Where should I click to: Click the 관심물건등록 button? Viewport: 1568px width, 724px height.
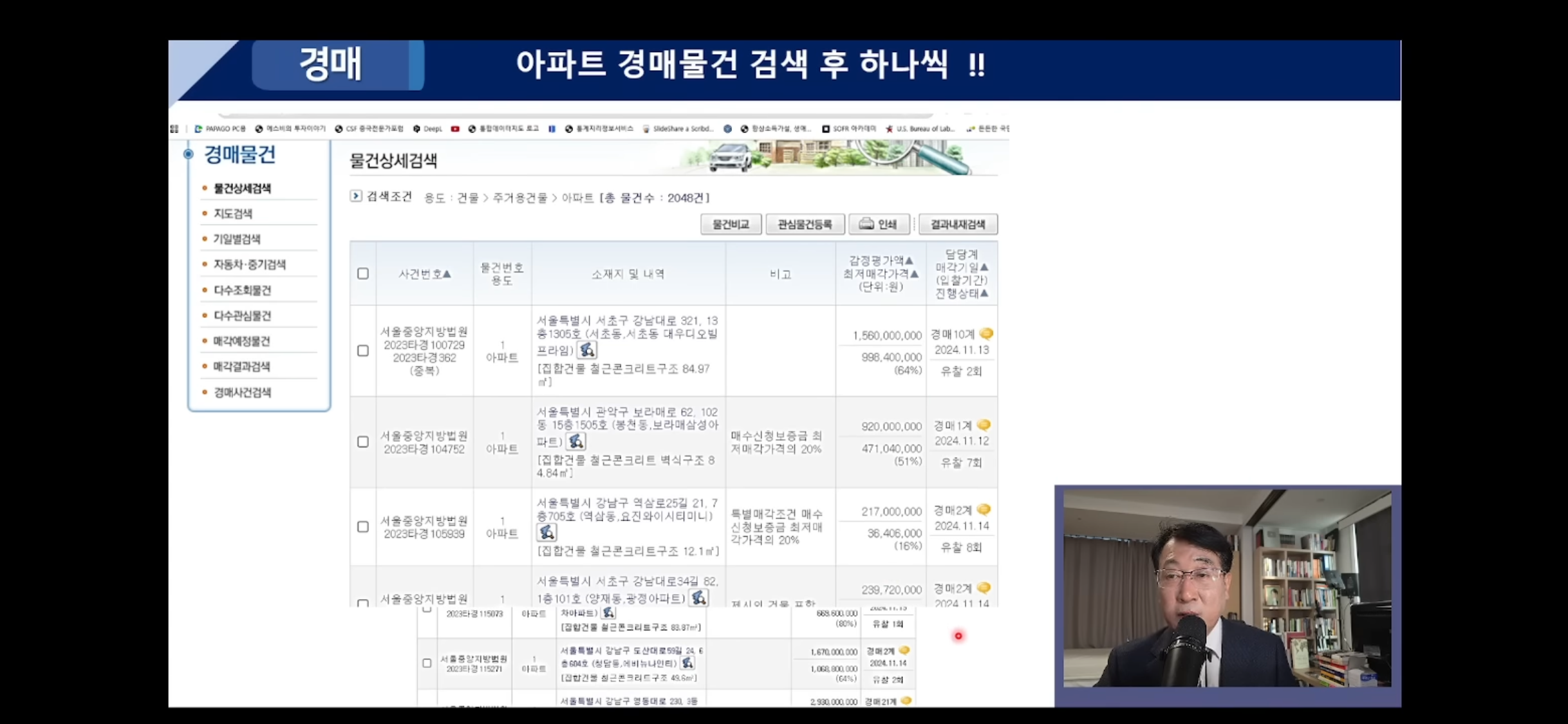pos(805,224)
